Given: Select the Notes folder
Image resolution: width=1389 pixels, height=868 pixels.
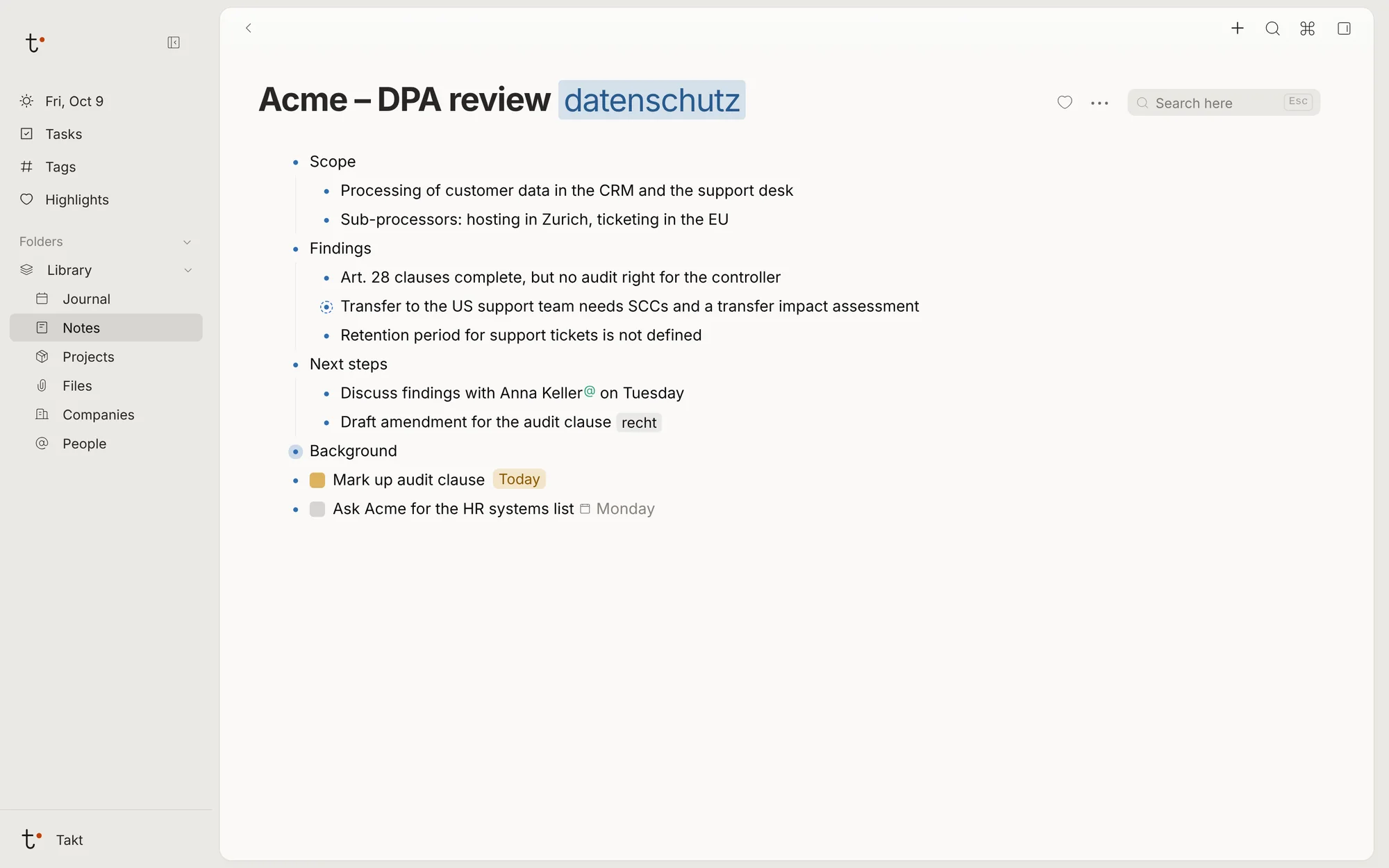Looking at the screenshot, I should 106,328.
